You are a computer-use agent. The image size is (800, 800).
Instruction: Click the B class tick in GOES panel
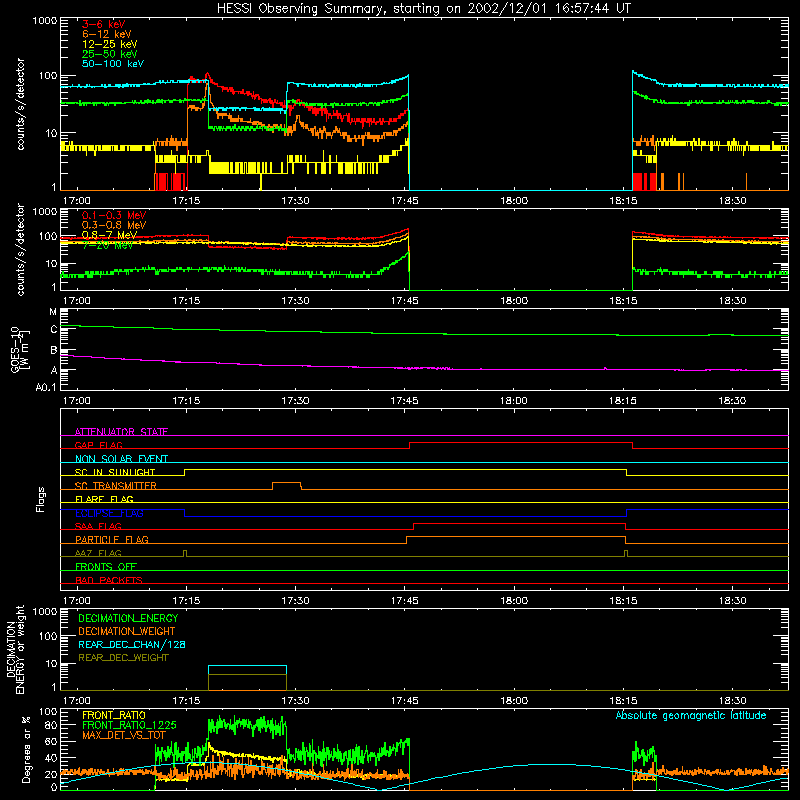click(54, 351)
